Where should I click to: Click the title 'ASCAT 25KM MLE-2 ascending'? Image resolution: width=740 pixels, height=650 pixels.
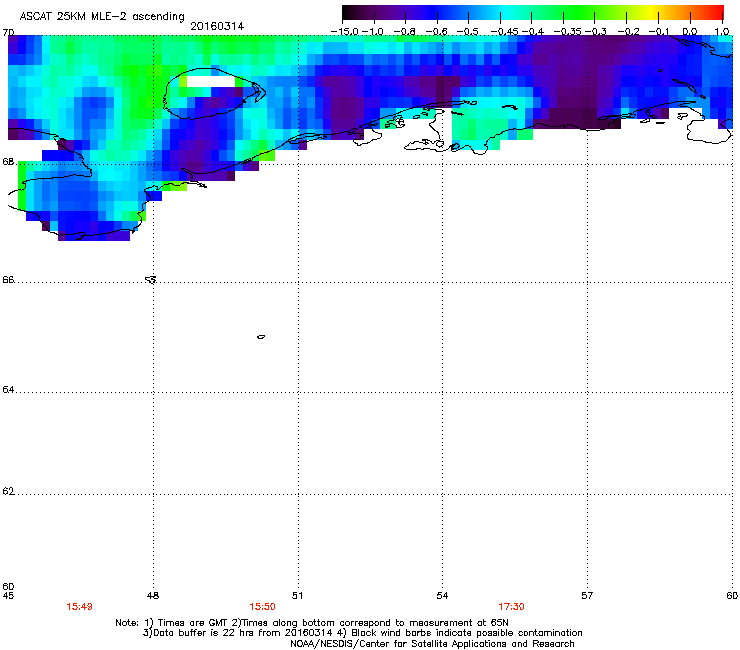[102, 17]
